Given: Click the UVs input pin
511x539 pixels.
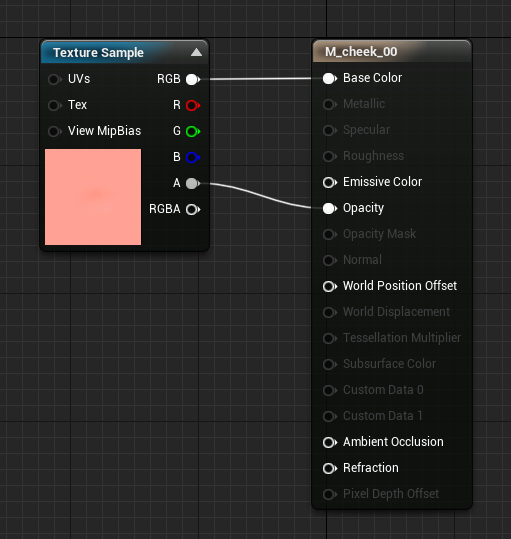Looking at the screenshot, I should point(55,79).
